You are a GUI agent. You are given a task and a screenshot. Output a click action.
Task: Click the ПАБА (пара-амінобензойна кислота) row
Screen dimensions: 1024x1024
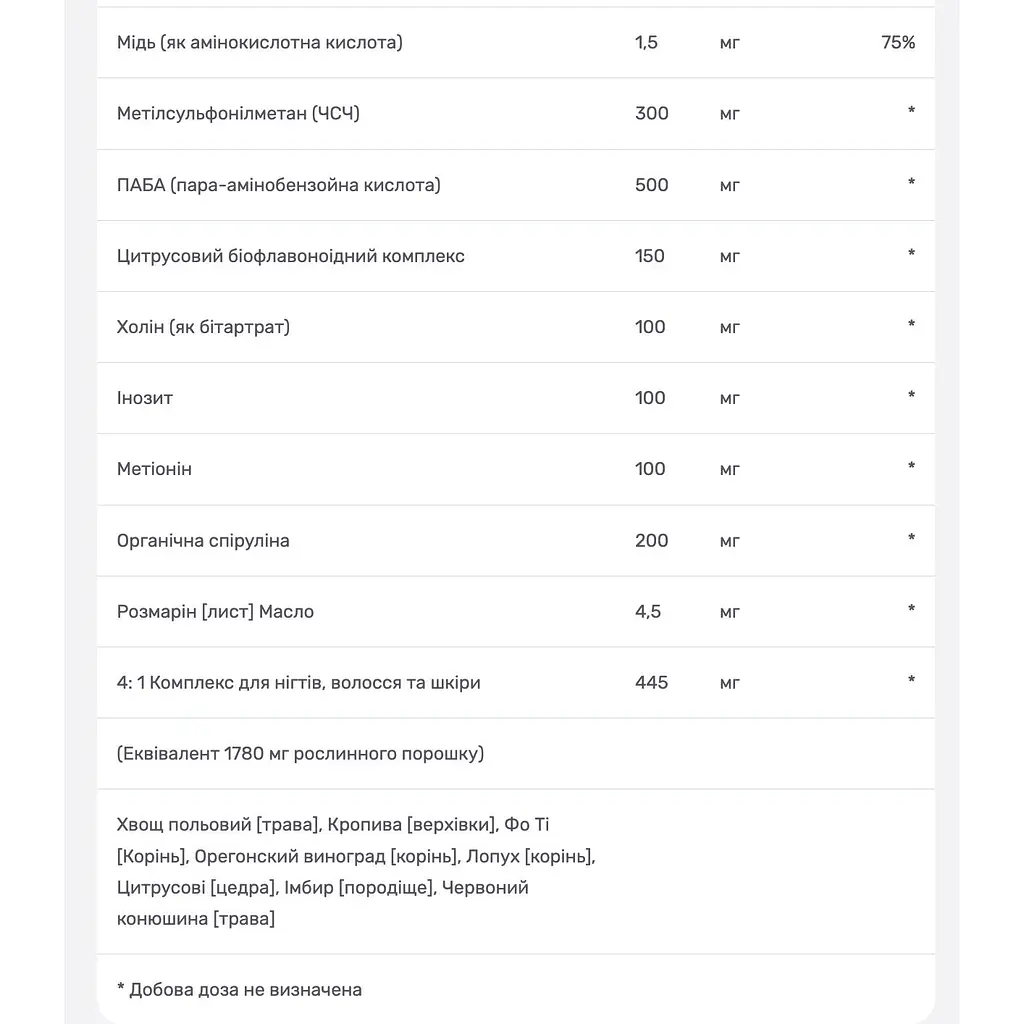pyautogui.click(x=515, y=185)
